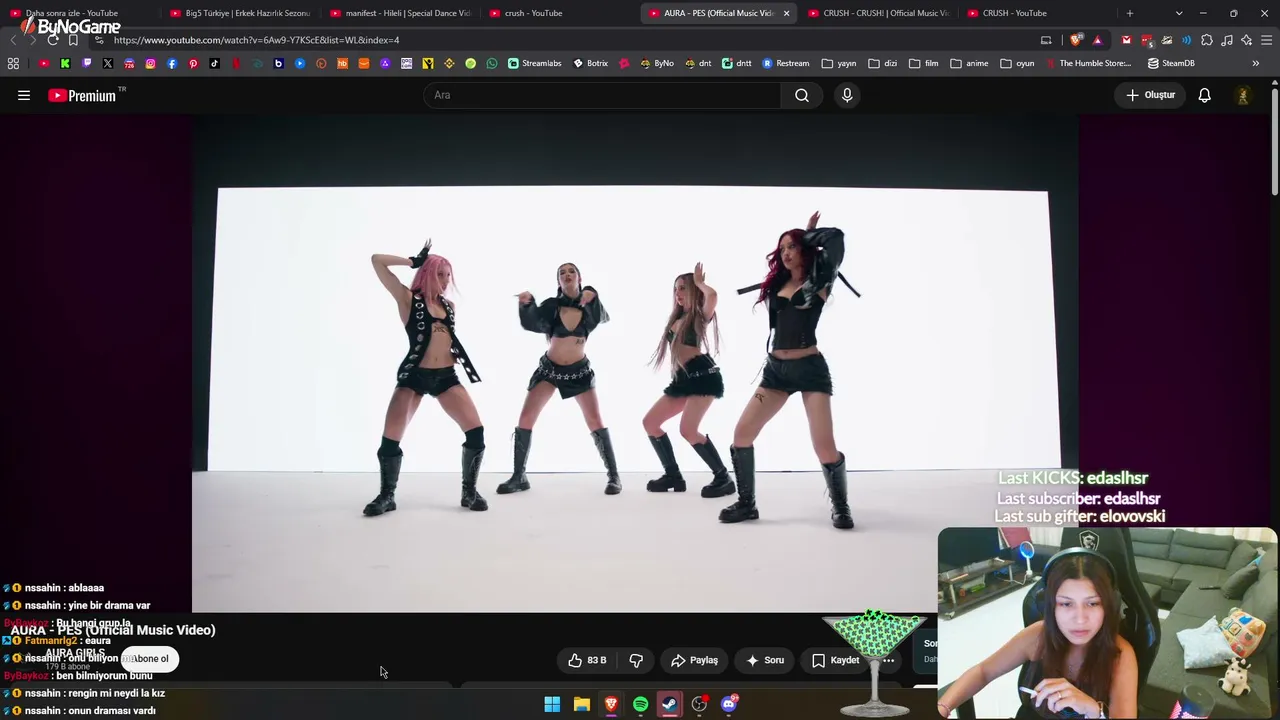
Task: Open Spotify from the taskbar
Action: click(640, 704)
